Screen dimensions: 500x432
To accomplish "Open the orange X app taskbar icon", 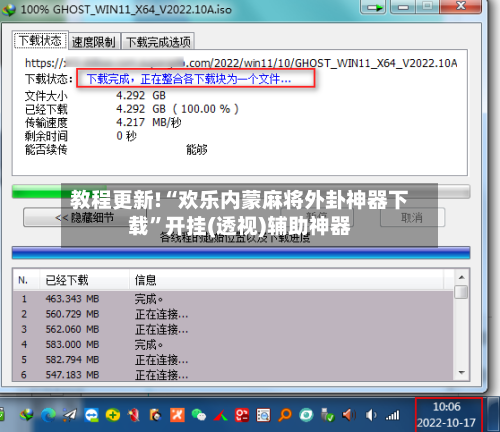I will point(177,415).
